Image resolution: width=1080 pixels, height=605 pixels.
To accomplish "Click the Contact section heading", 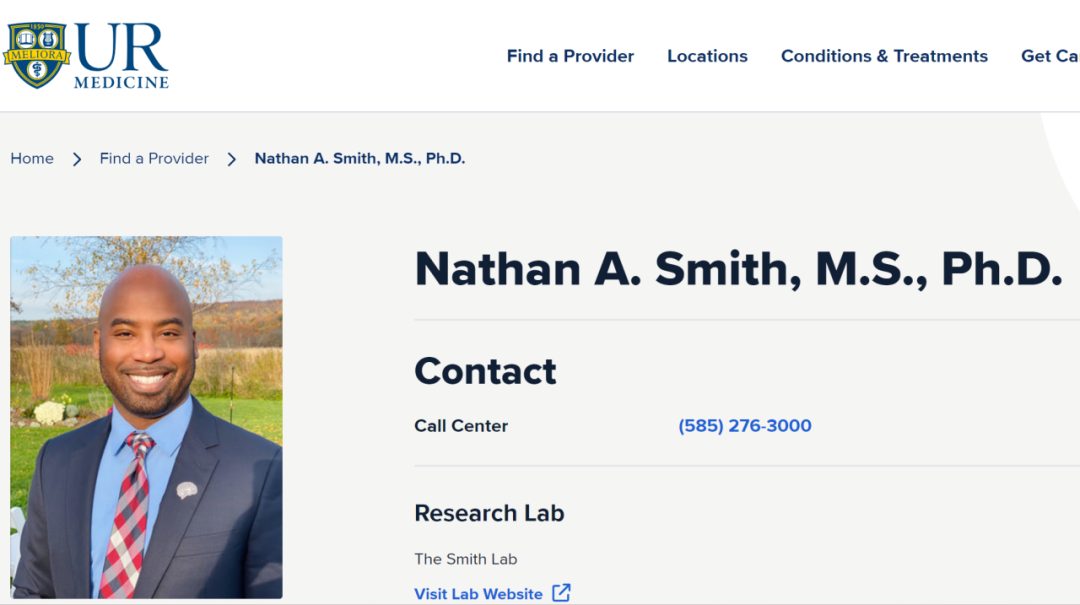I will [x=485, y=371].
